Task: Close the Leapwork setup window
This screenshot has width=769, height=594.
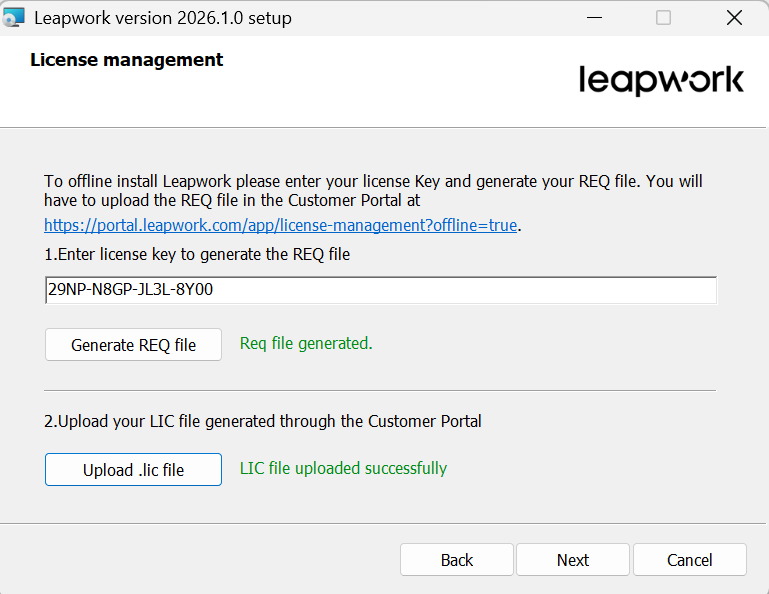Action: [x=734, y=18]
